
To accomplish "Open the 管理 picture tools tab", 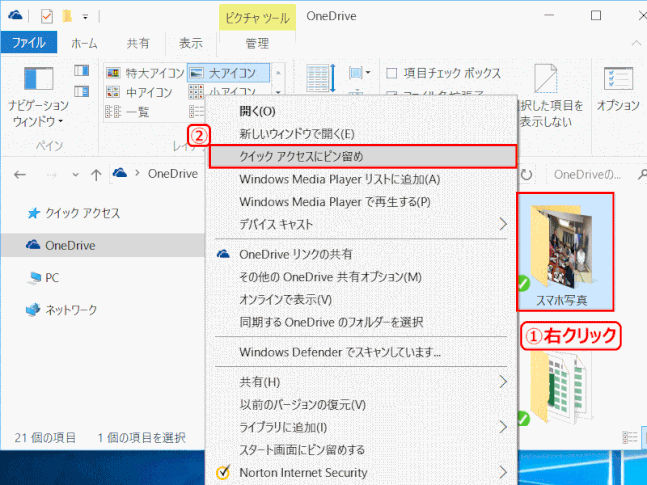I will (257, 43).
